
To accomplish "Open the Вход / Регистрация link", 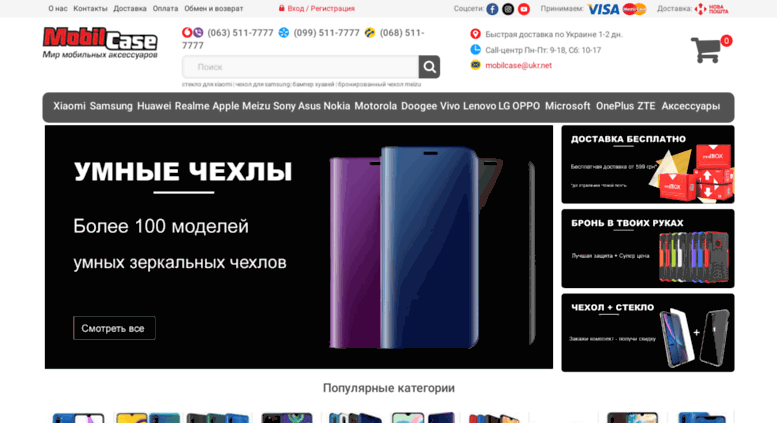I will 317,8.
